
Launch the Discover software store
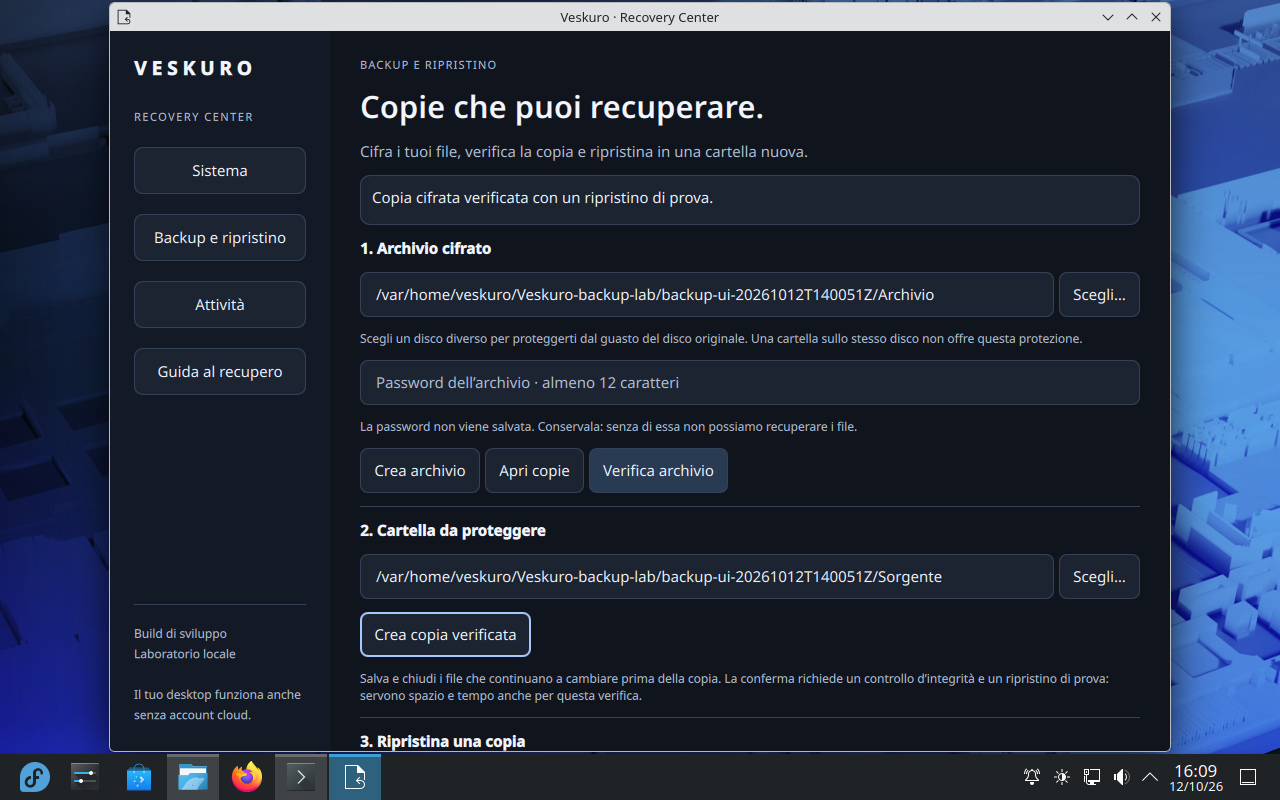click(x=139, y=777)
